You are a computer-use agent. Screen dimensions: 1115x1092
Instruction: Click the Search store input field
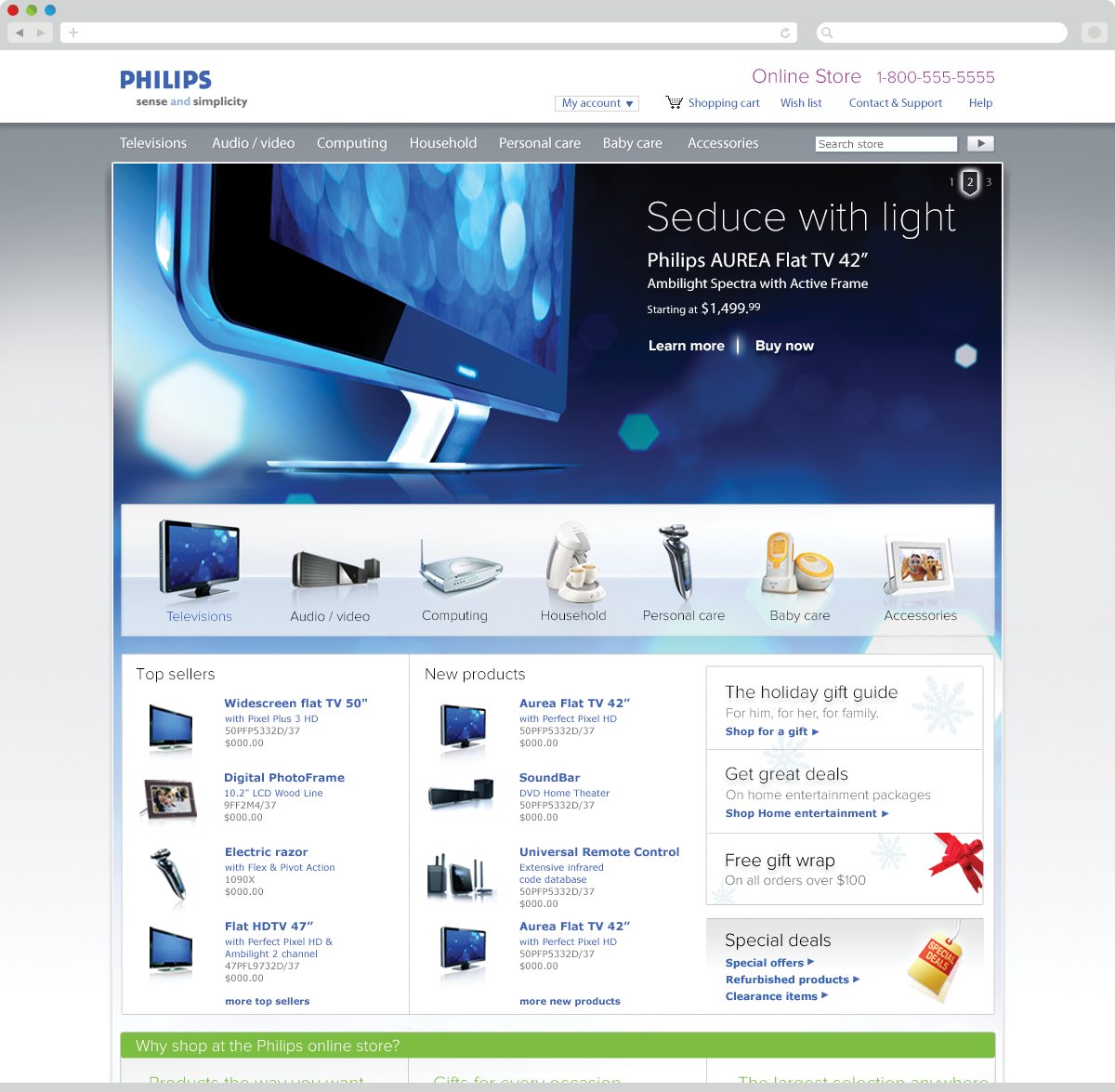tap(886, 144)
